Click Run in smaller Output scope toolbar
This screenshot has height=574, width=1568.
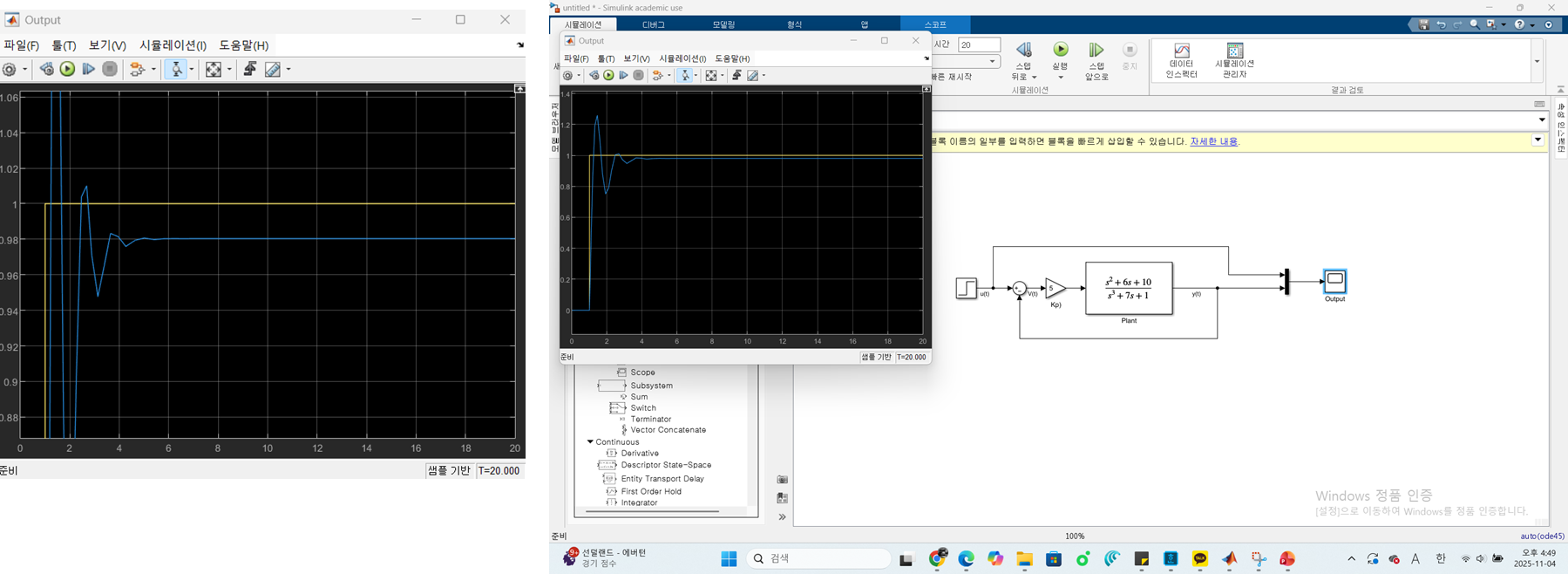608,76
